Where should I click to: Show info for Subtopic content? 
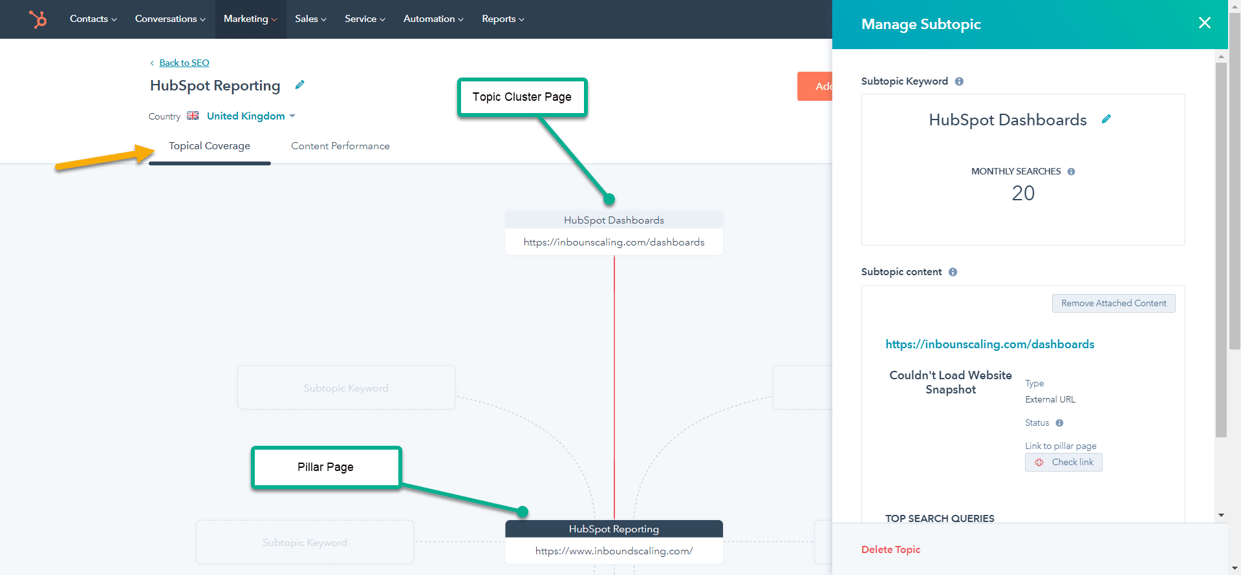[x=953, y=272]
